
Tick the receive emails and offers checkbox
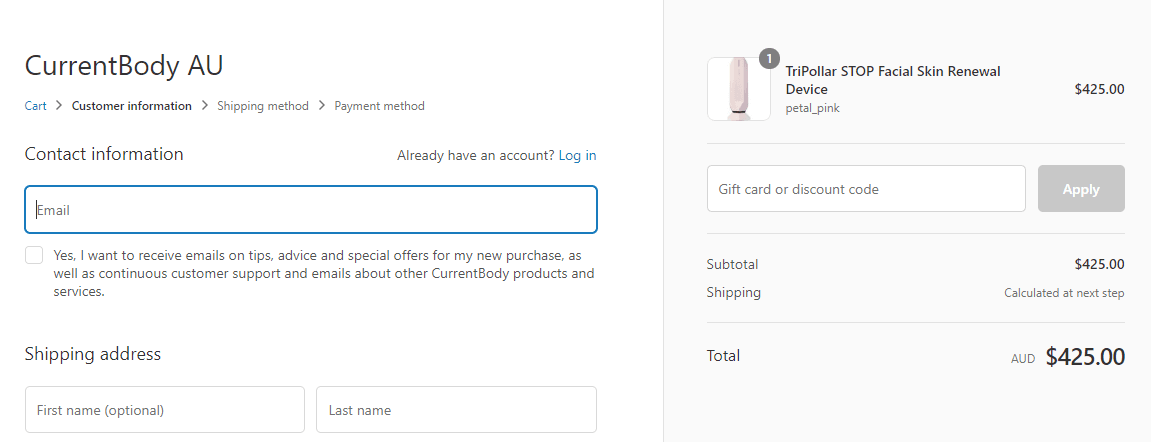[x=34, y=255]
